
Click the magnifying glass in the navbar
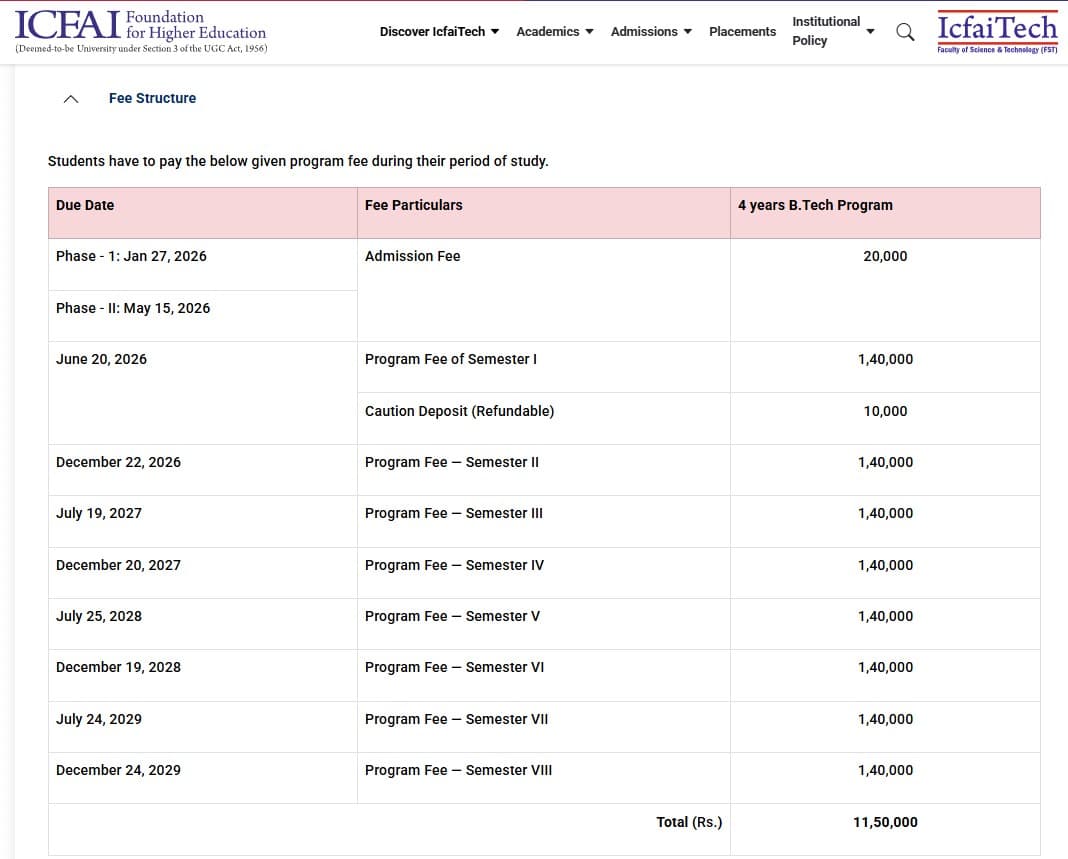point(904,31)
